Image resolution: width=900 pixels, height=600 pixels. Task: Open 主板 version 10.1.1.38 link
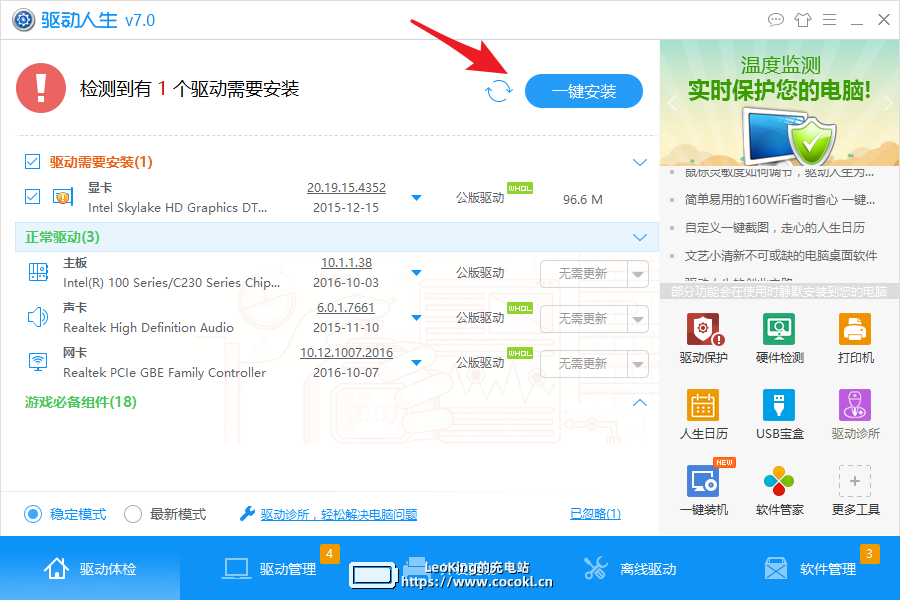coord(346,262)
